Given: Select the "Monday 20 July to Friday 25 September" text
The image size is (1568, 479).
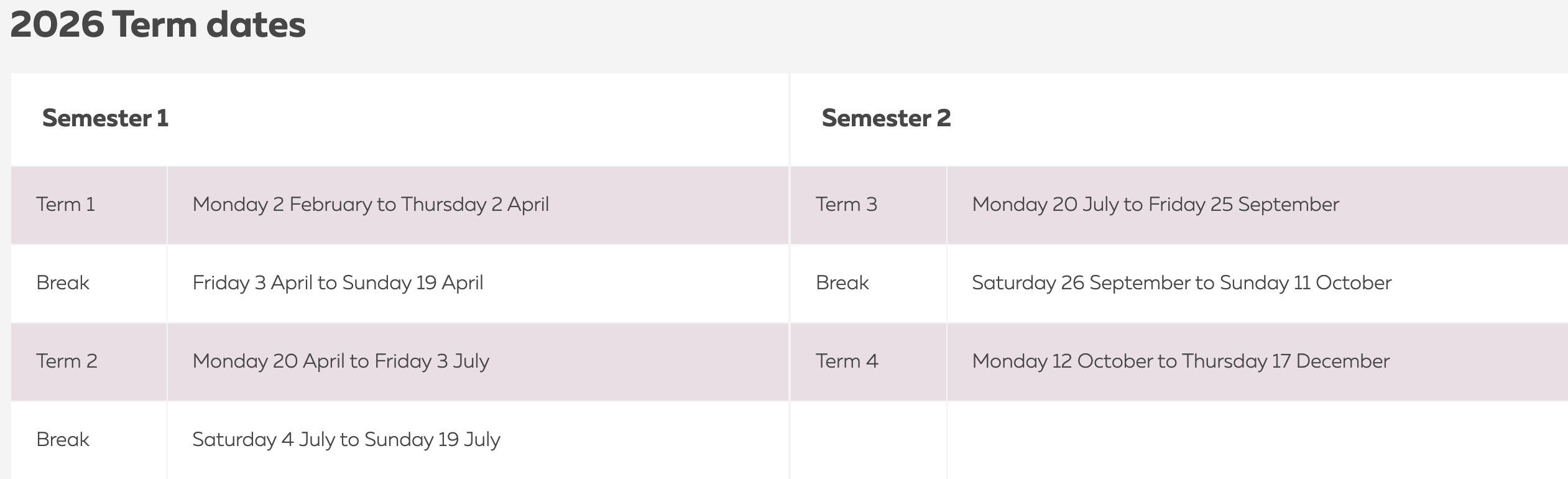Looking at the screenshot, I should pyautogui.click(x=1155, y=205).
